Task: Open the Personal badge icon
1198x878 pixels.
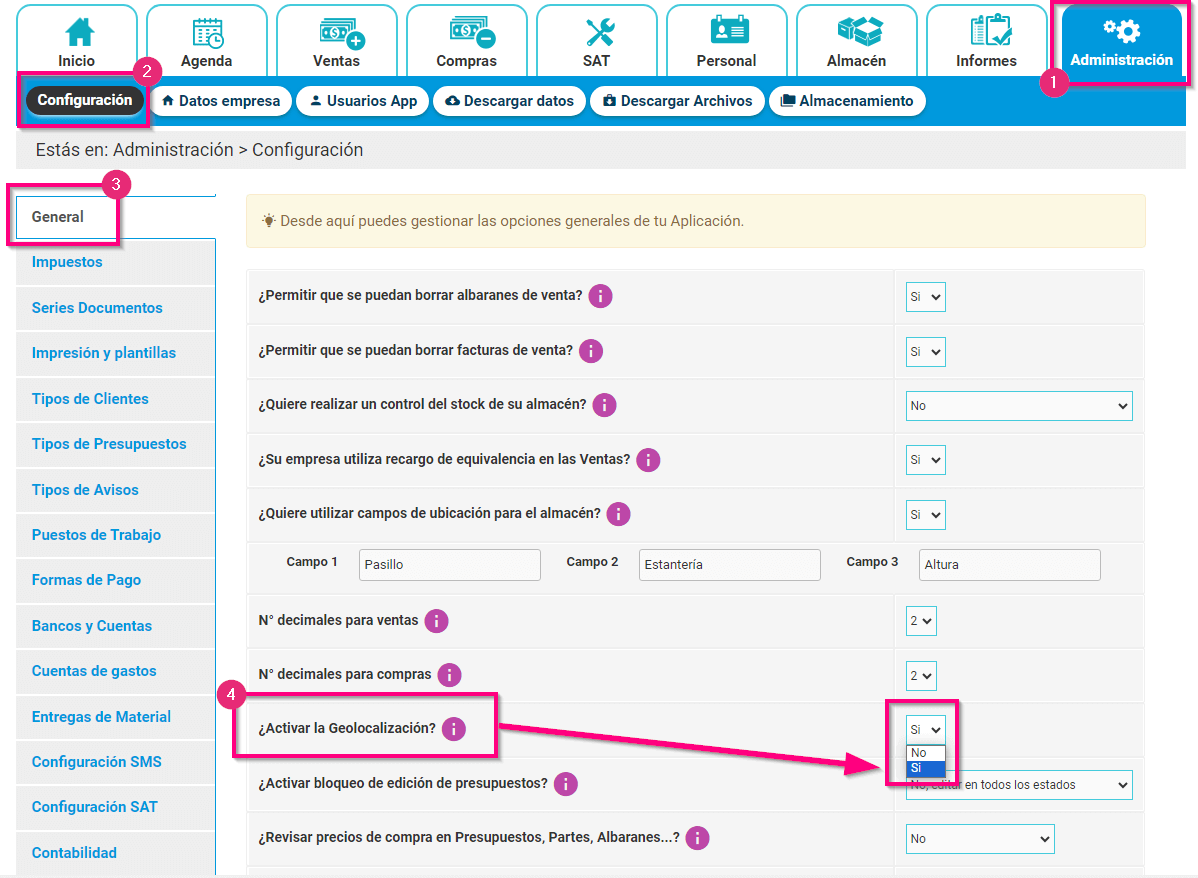Action: click(x=726, y=30)
